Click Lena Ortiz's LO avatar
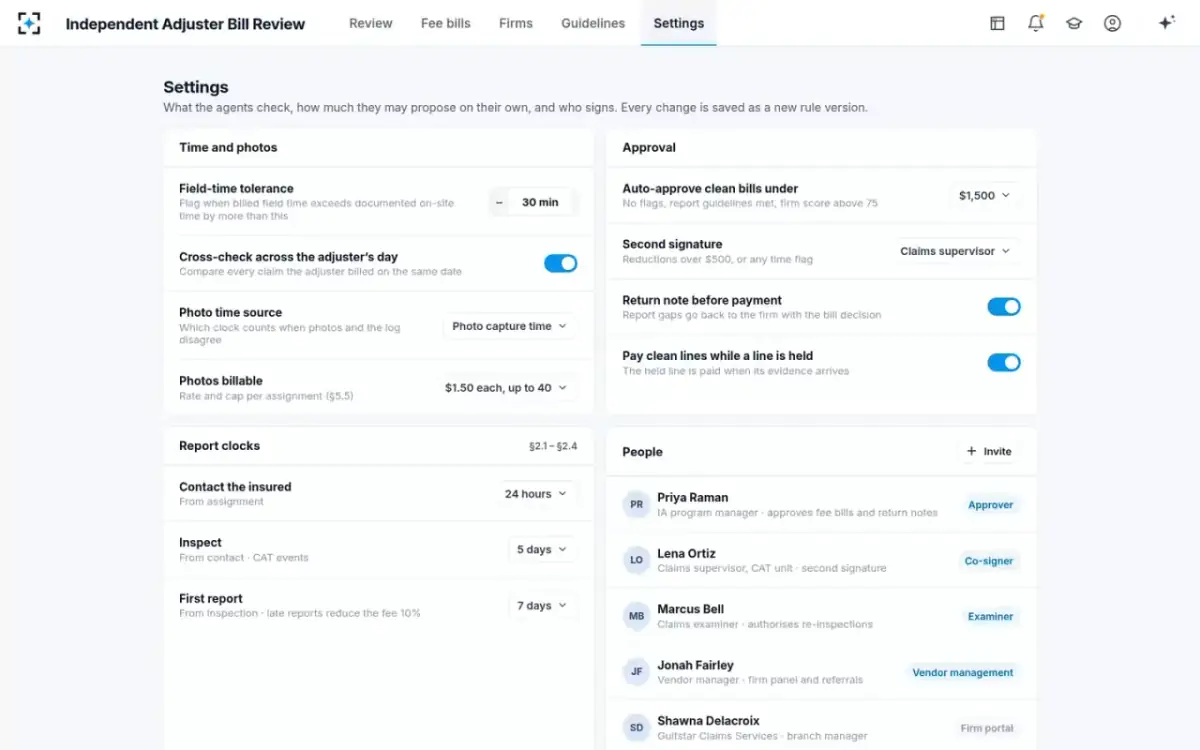The width and height of the screenshot is (1200, 750). pos(636,561)
